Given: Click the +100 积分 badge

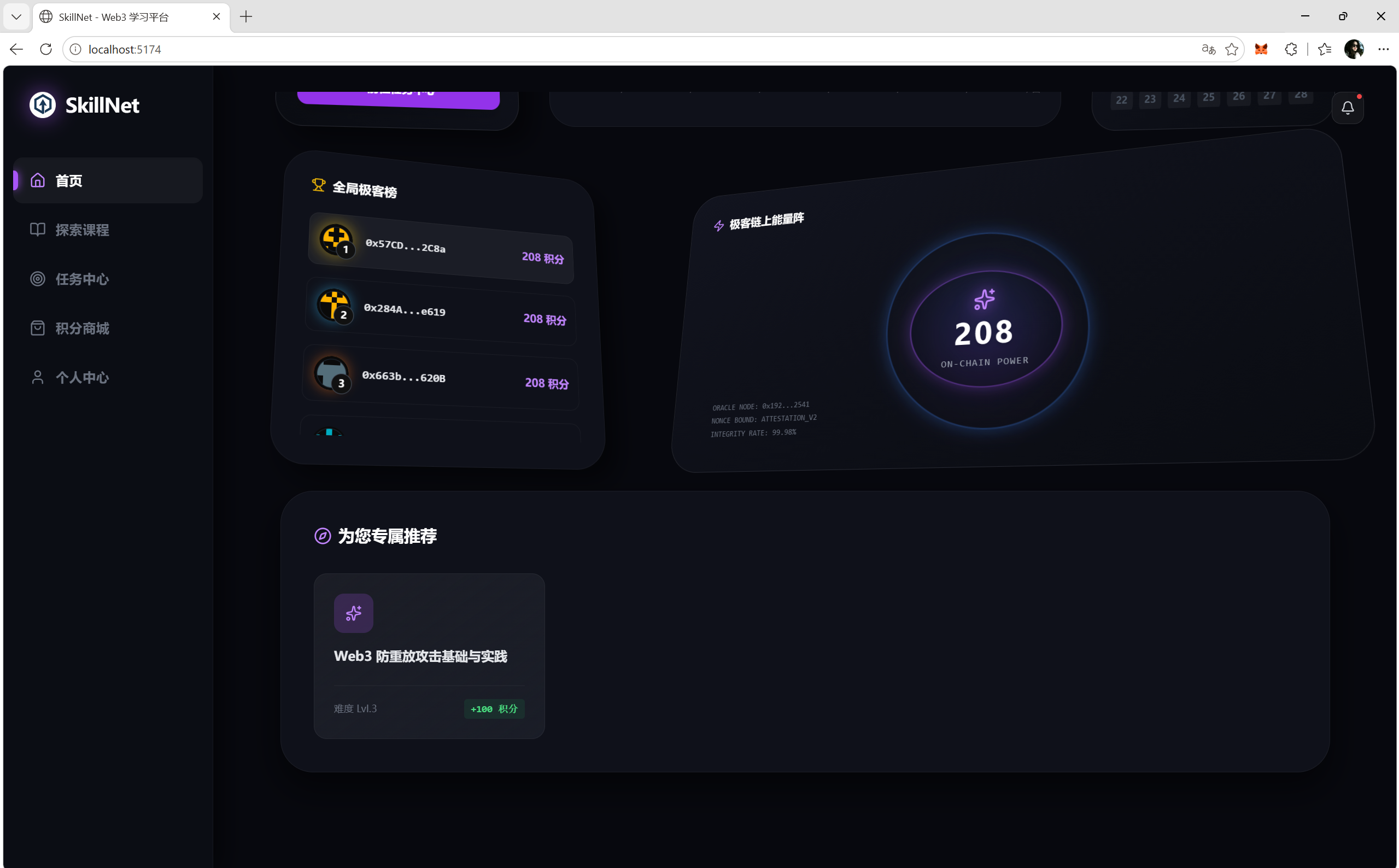Looking at the screenshot, I should pos(494,708).
